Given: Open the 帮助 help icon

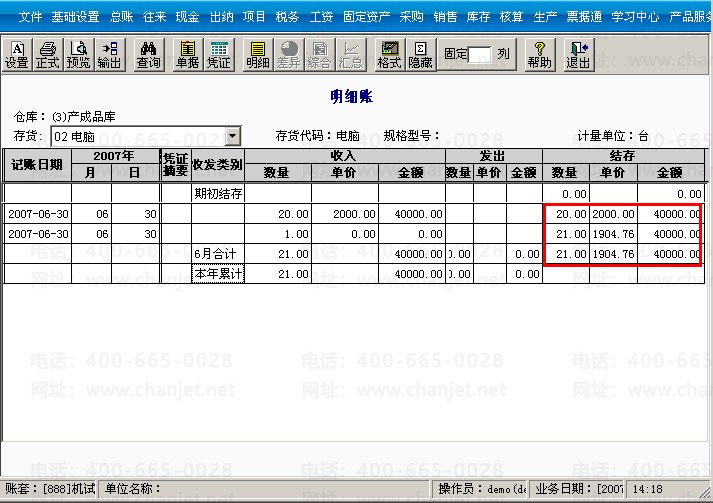Looking at the screenshot, I should pos(539,55).
